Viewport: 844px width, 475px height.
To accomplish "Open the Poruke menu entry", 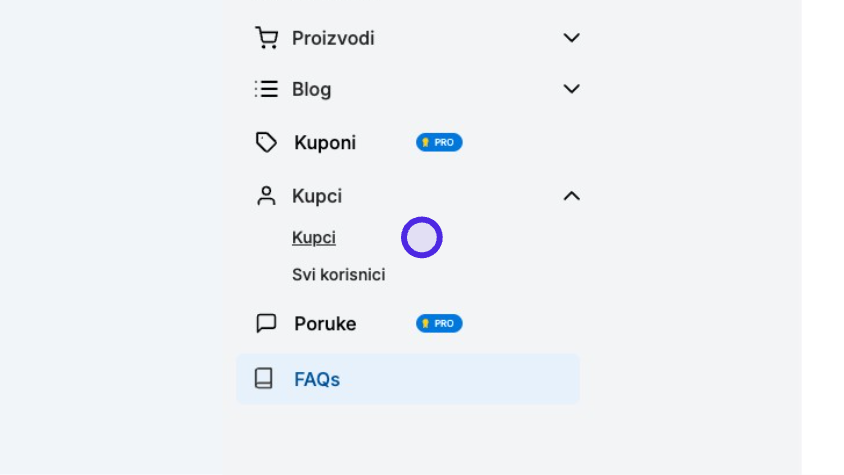I will coord(325,324).
